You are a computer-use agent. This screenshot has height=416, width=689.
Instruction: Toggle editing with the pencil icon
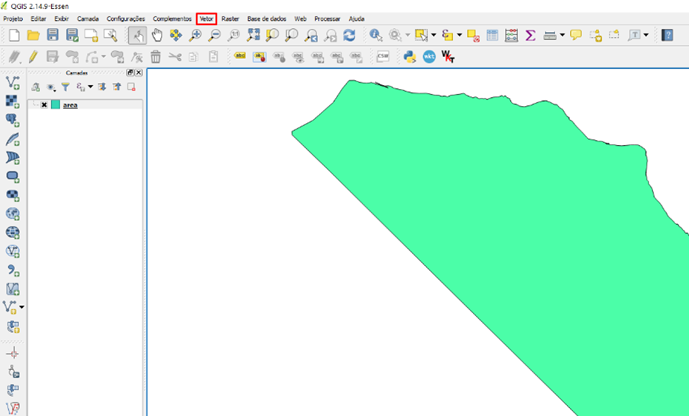click(x=33, y=57)
